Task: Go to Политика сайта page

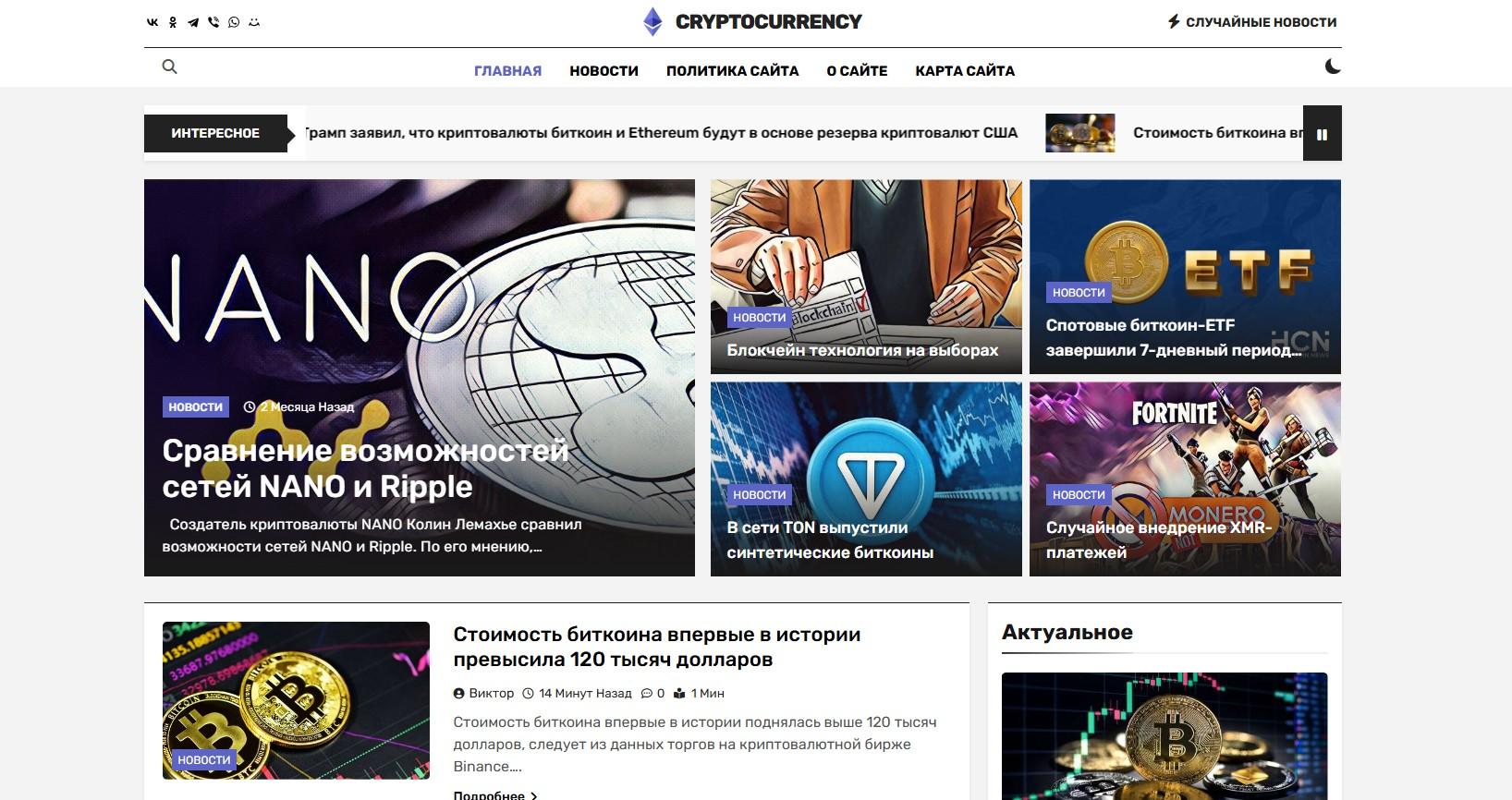Action: point(732,71)
